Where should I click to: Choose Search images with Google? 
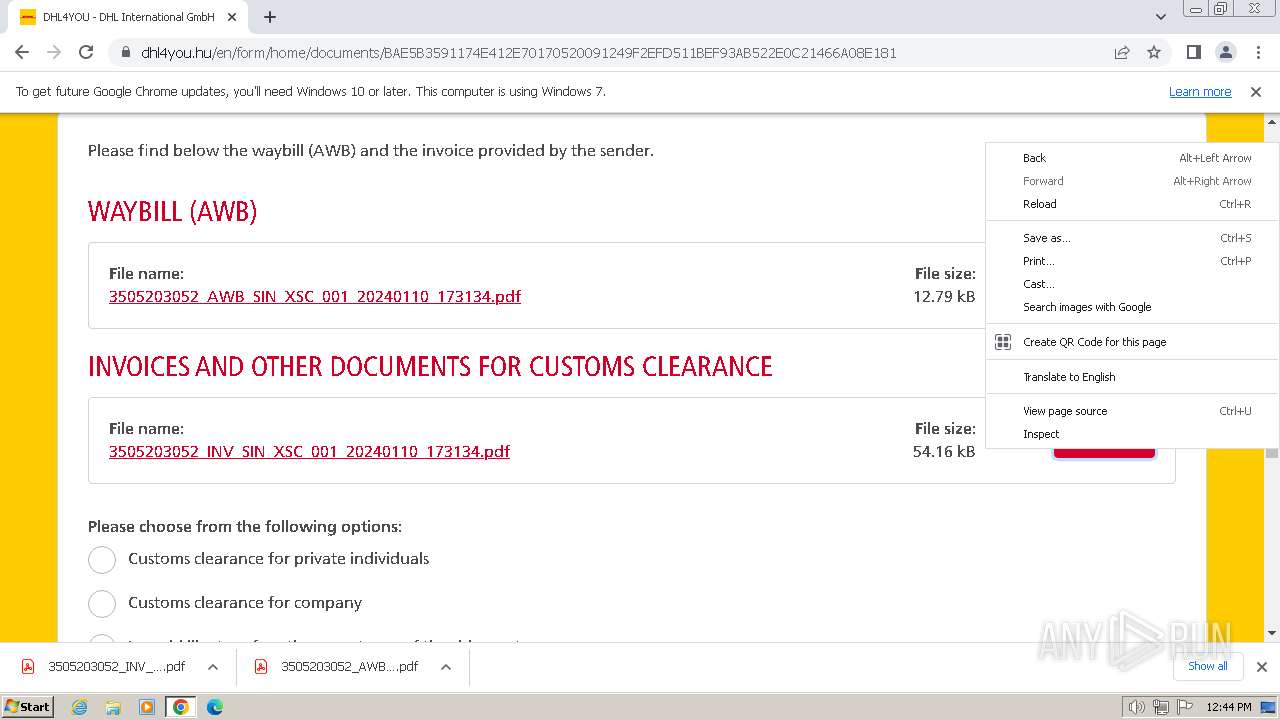pos(1132,307)
